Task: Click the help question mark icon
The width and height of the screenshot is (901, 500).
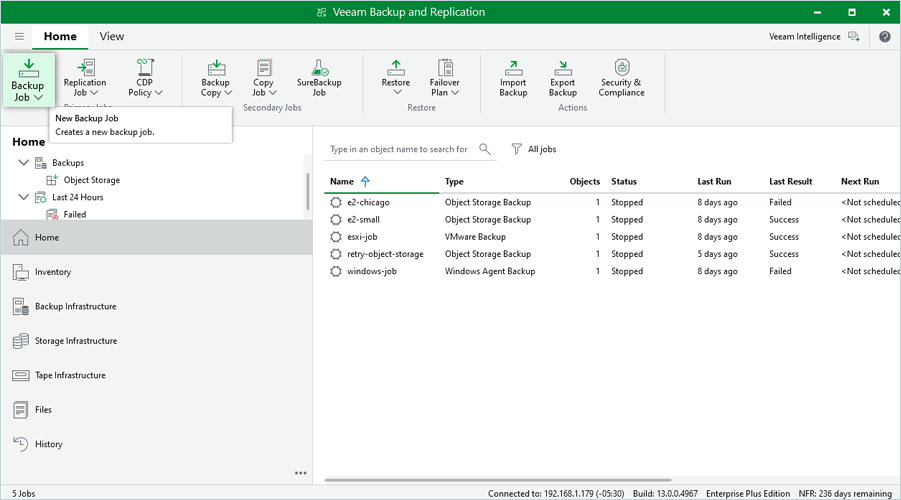Action: coord(885,37)
